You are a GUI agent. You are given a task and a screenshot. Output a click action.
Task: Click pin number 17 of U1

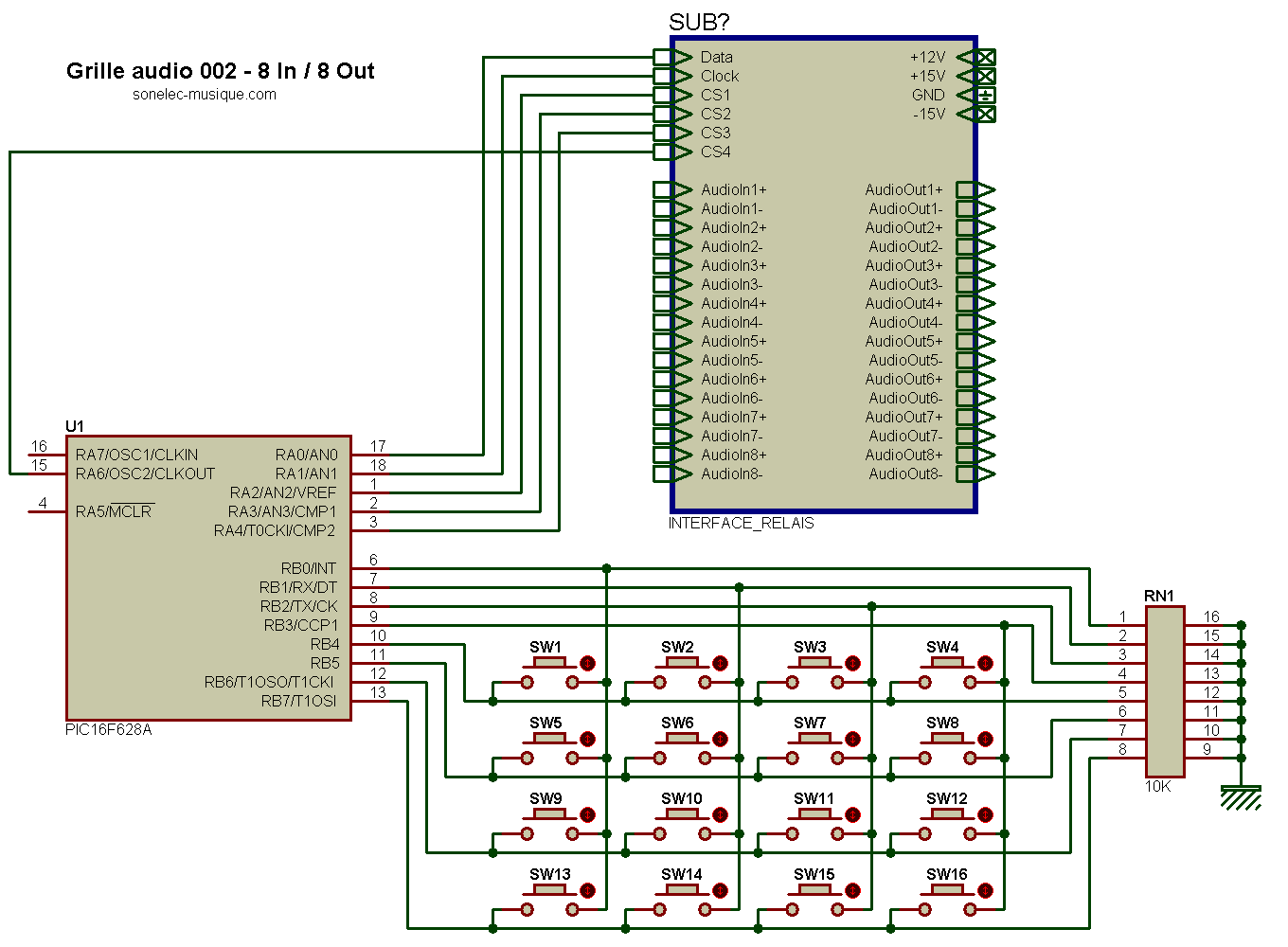pos(378,446)
